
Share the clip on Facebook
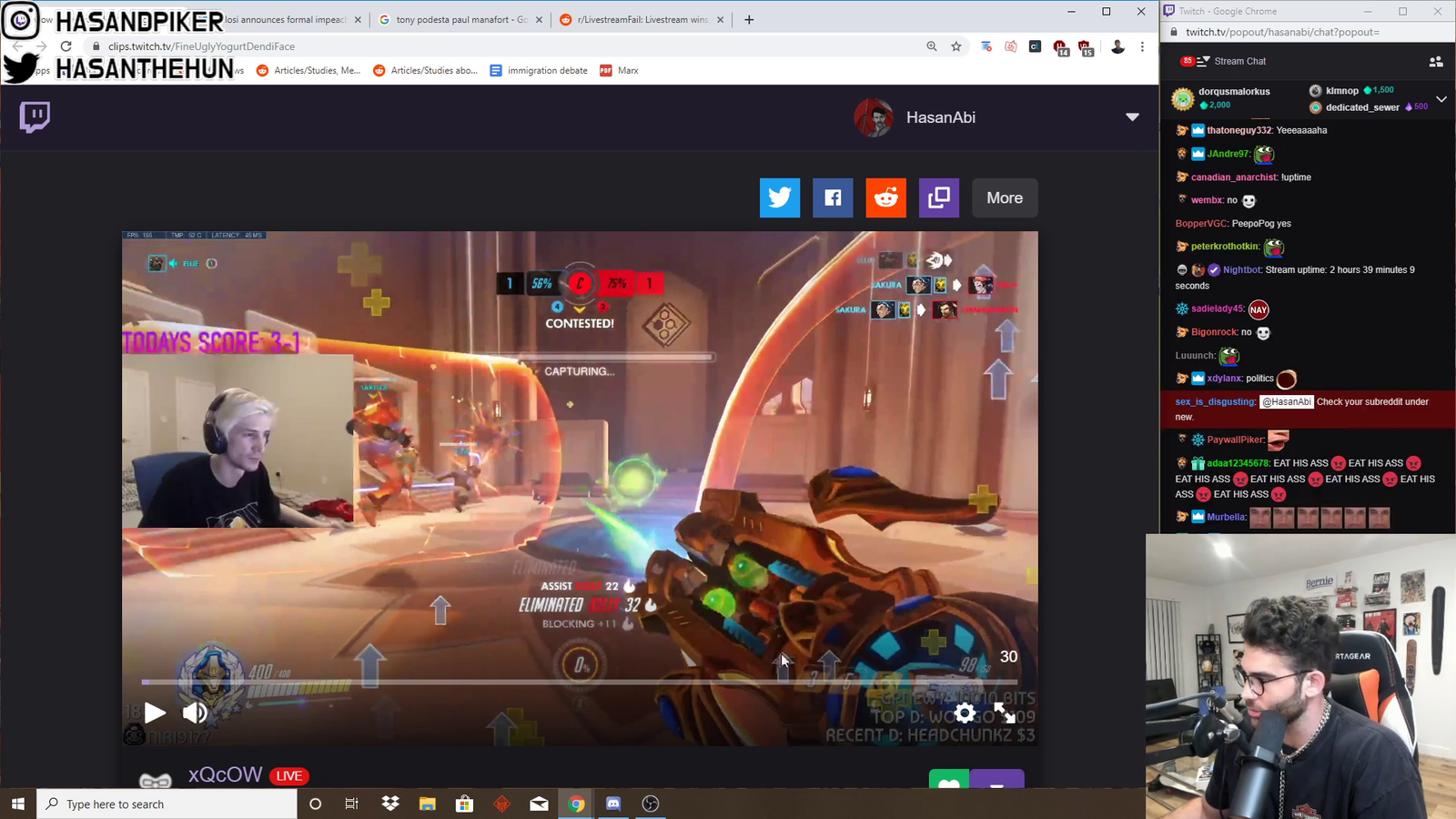(x=833, y=197)
